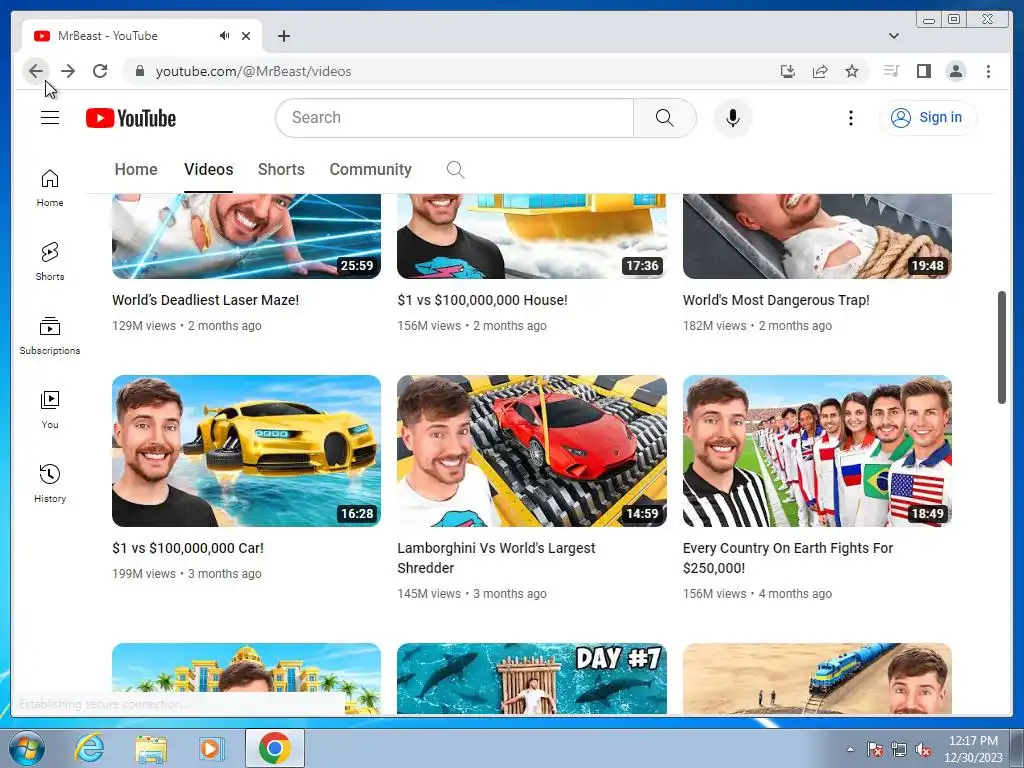Click the address bar URL youtube.com/@MrBeast/videos
1024x768 pixels.
click(x=253, y=71)
